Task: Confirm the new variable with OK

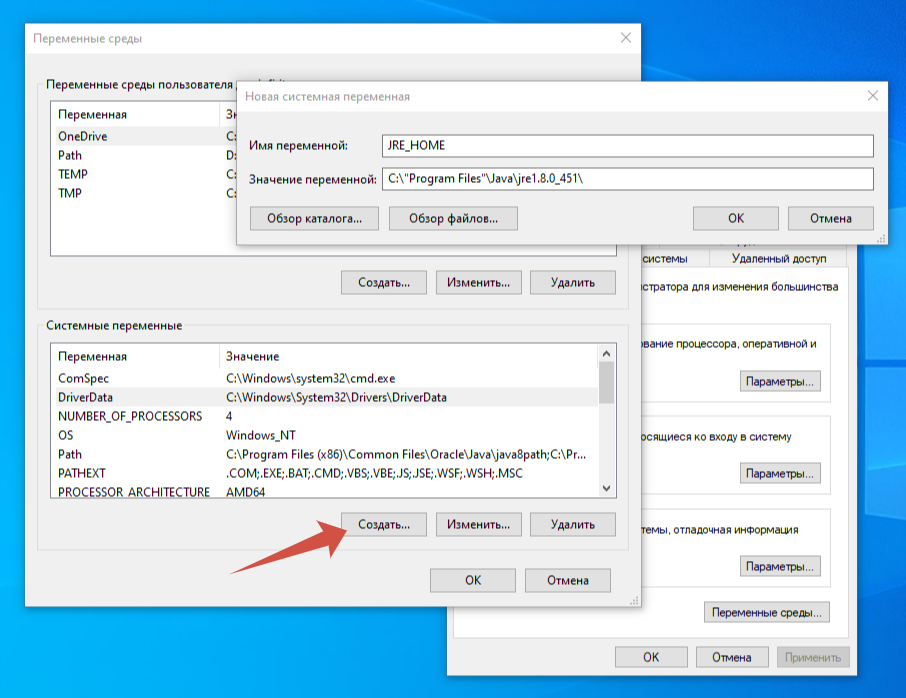Action: click(x=736, y=218)
